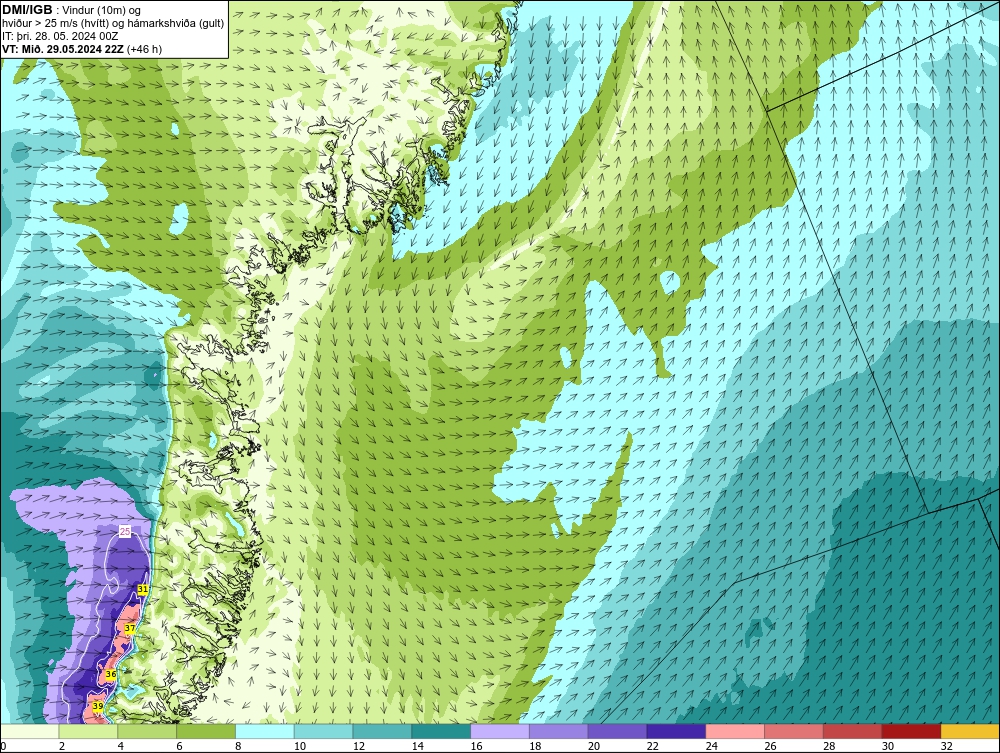Image resolution: width=1000 pixels, height=753 pixels.
Task: Click the legend scale value 8
Action: pyautogui.click(x=239, y=745)
